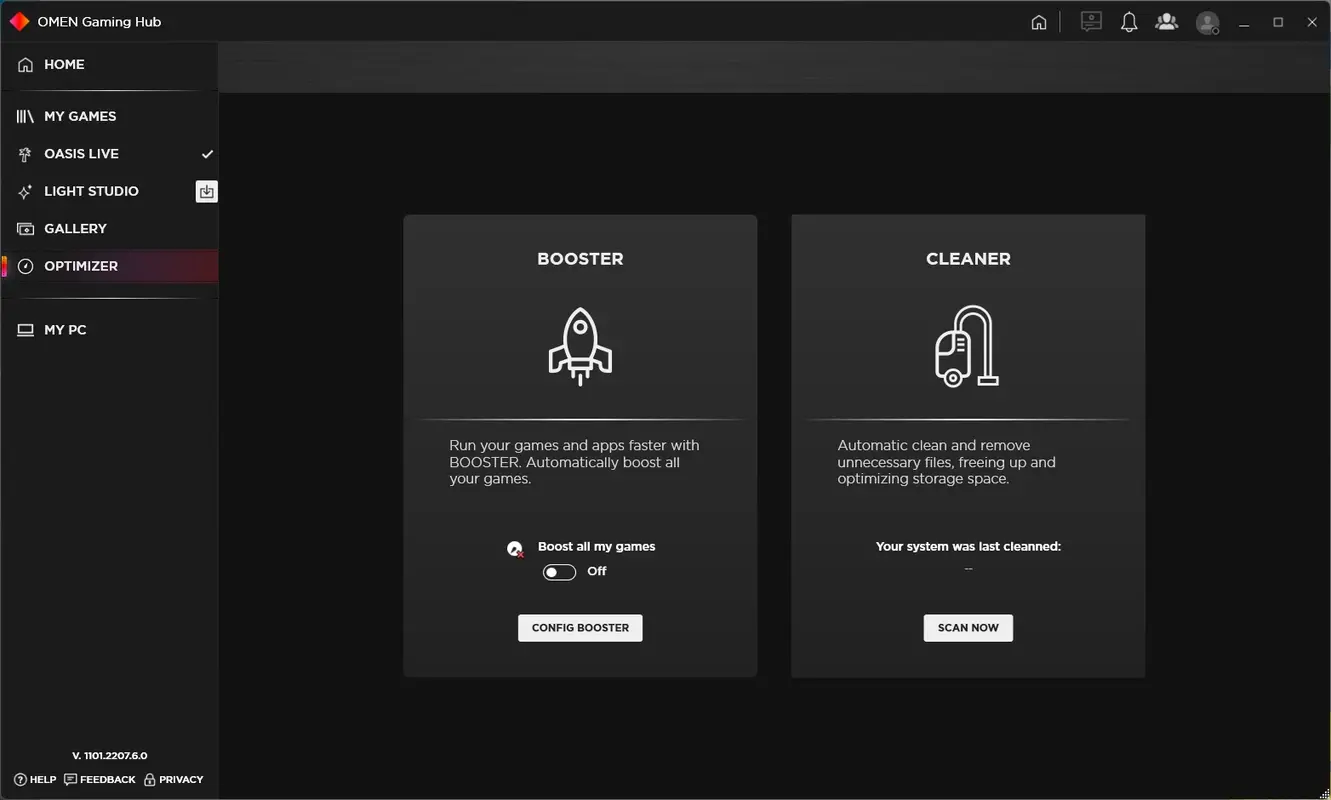Image resolution: width=1331 pixels, height=800 pixels.
Task: Go to Home in the sidebar
Action: [x=64, y=65]
